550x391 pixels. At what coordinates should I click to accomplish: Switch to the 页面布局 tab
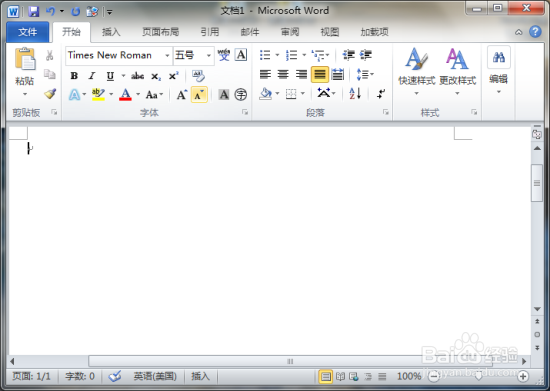[x=160, y=32]
